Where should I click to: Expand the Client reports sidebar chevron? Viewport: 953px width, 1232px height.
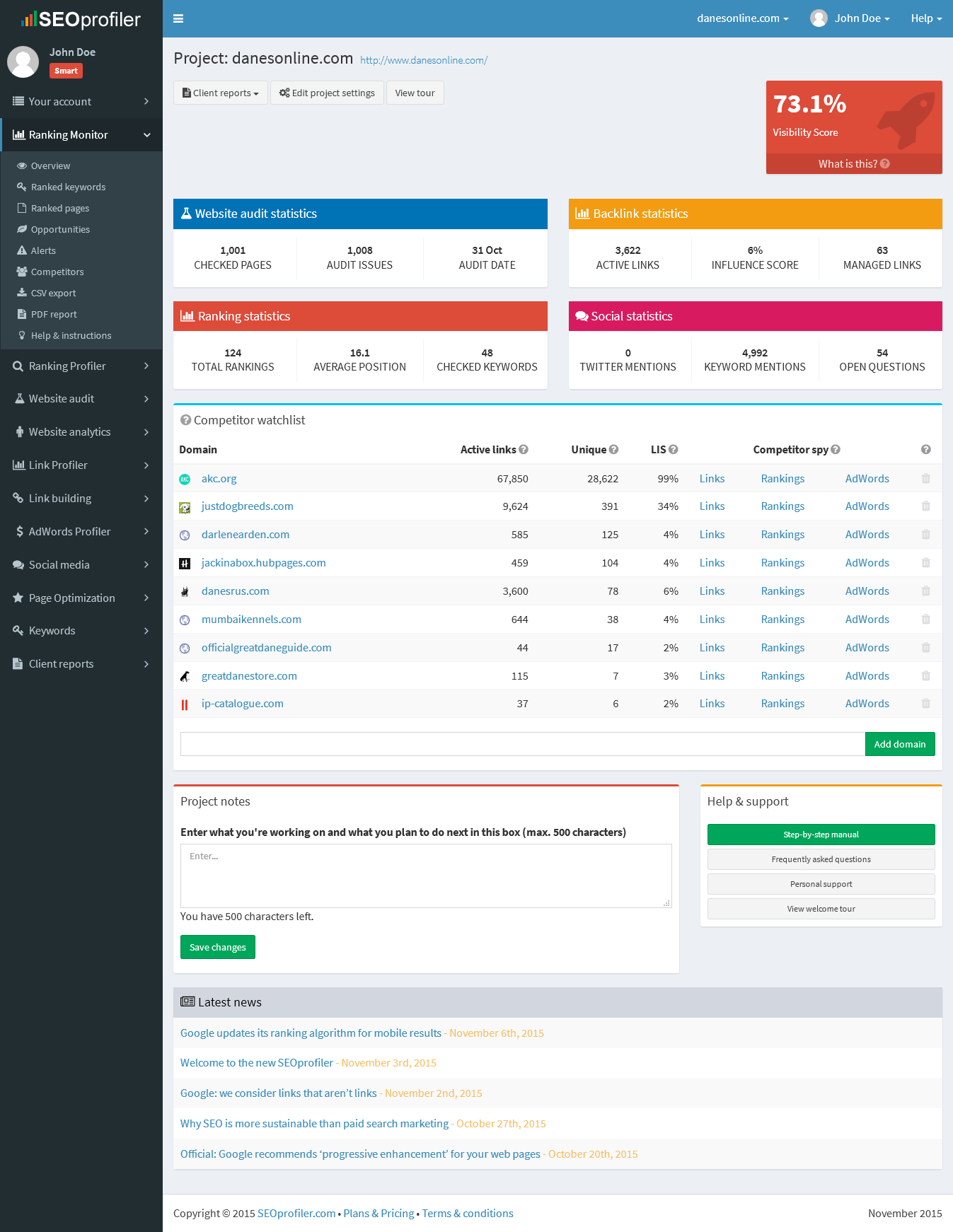point(146,663)
